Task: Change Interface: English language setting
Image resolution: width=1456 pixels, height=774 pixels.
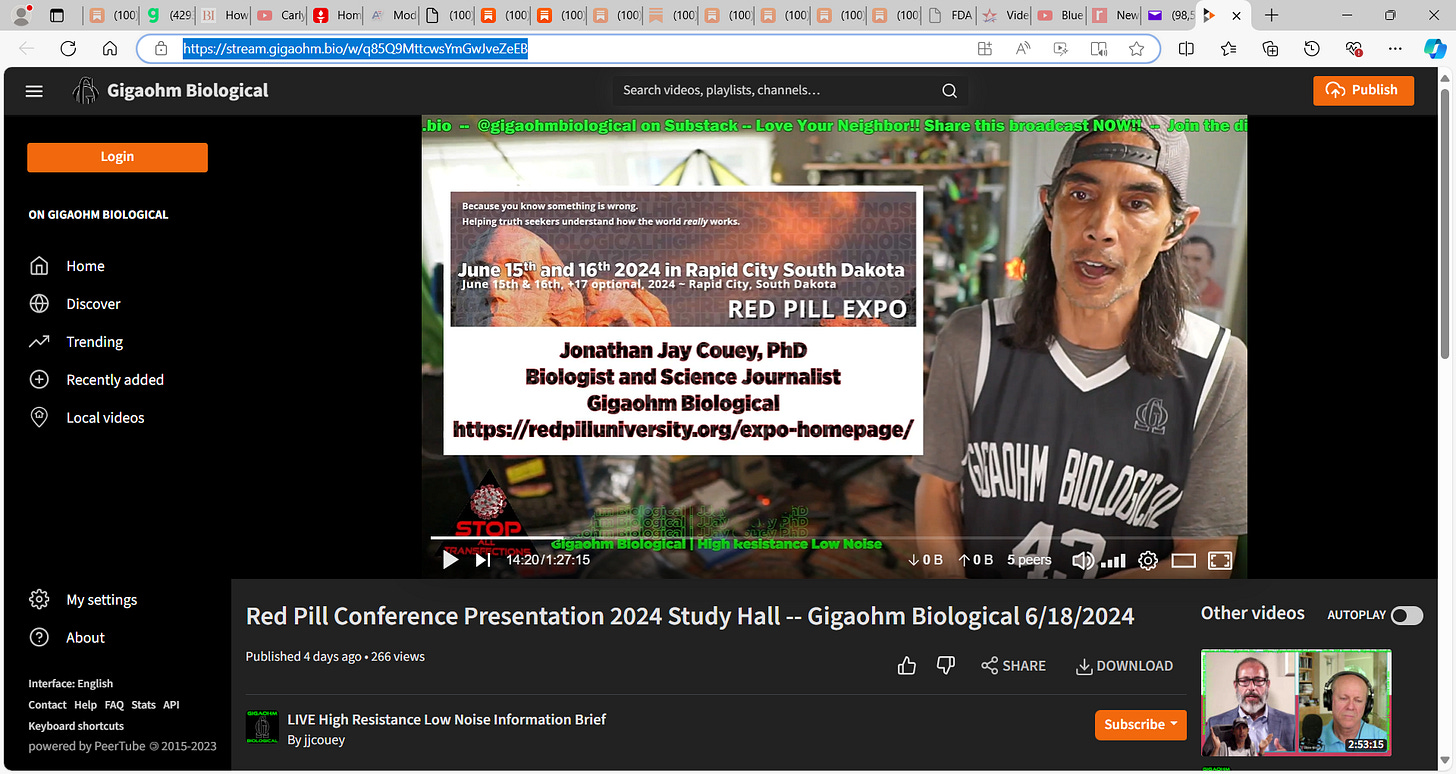Action: [70, 684]
